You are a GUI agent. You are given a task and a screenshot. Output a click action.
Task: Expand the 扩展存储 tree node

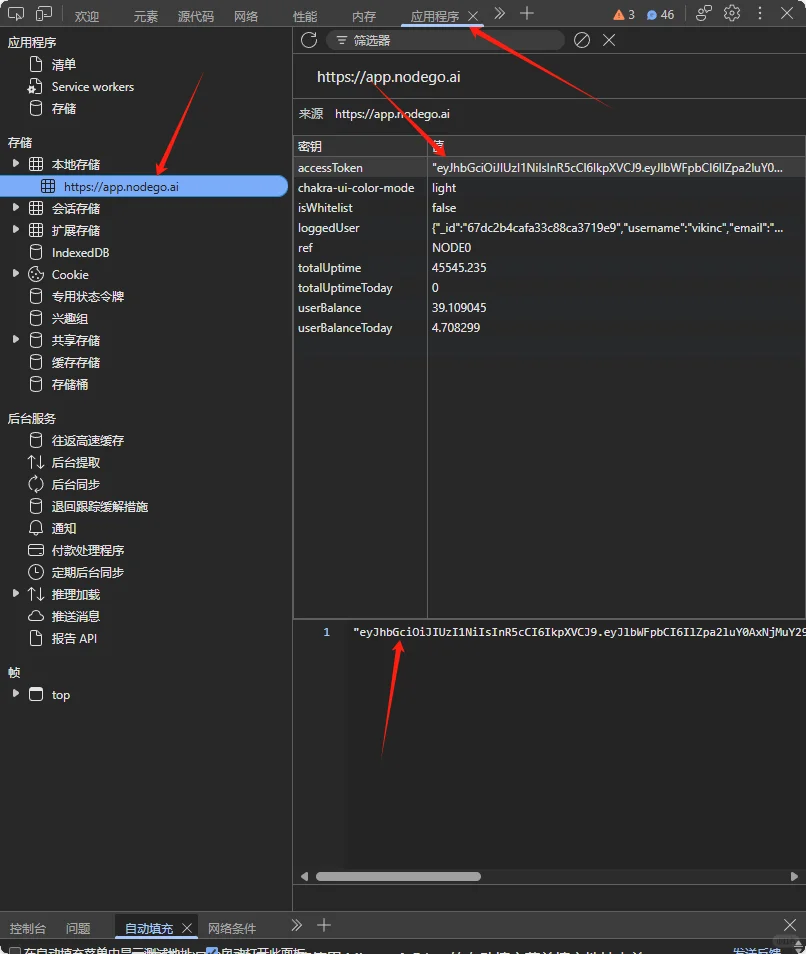16,229
